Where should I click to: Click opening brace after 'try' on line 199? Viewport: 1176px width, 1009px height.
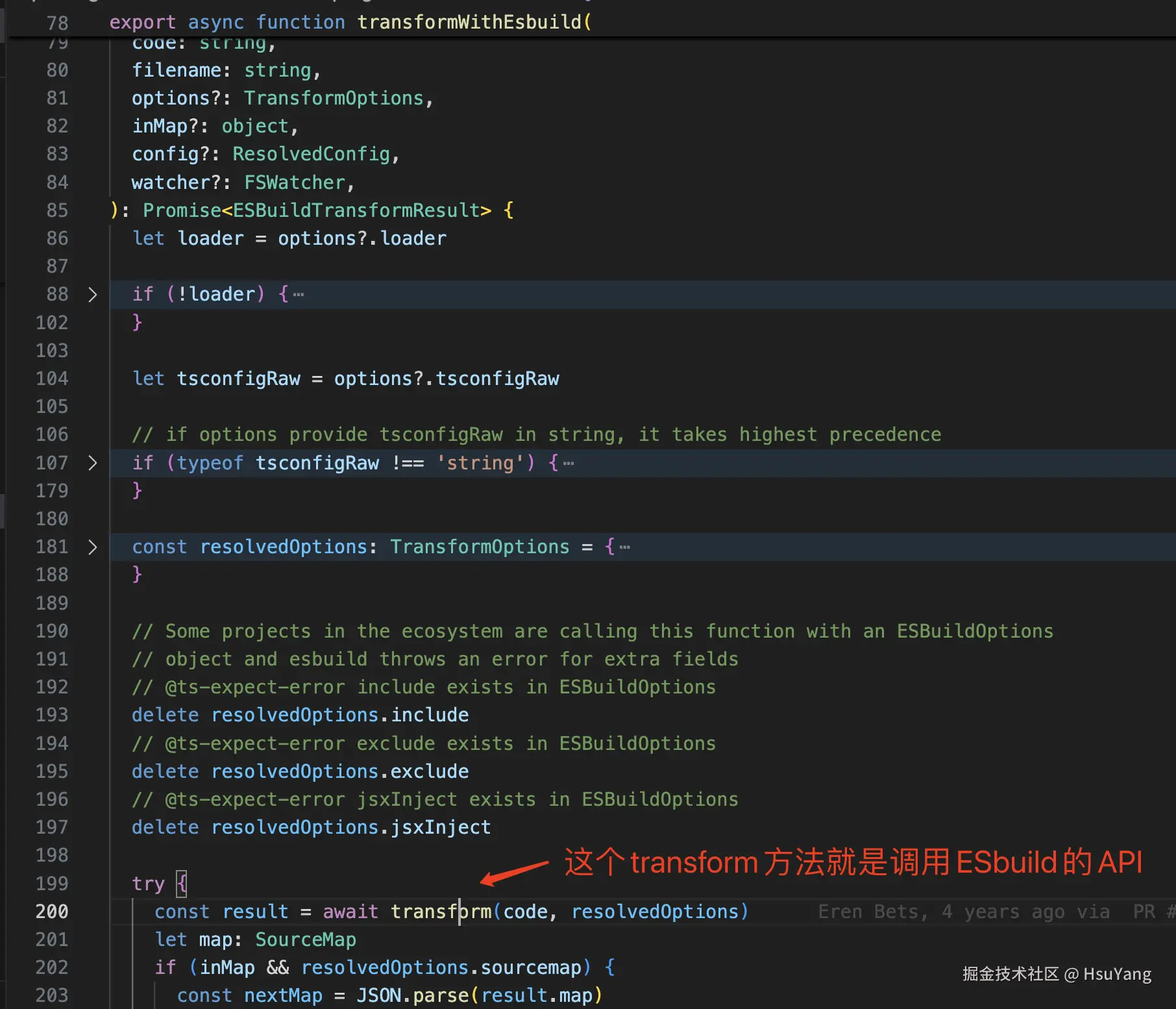(182, 884)
